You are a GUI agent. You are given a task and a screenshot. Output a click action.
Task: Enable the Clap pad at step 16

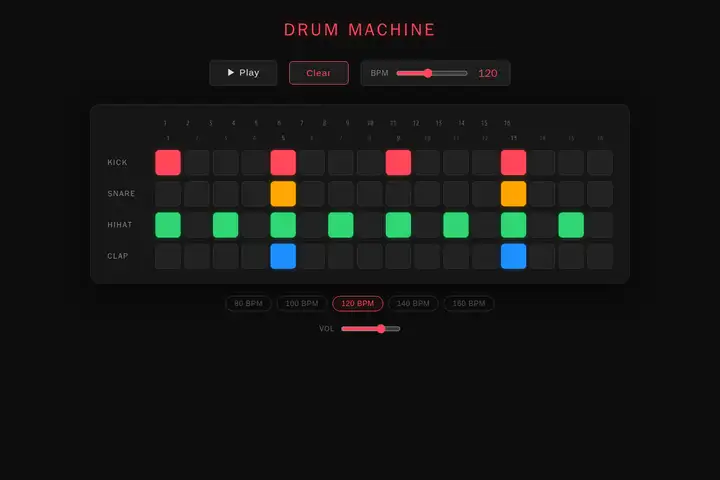600,256
